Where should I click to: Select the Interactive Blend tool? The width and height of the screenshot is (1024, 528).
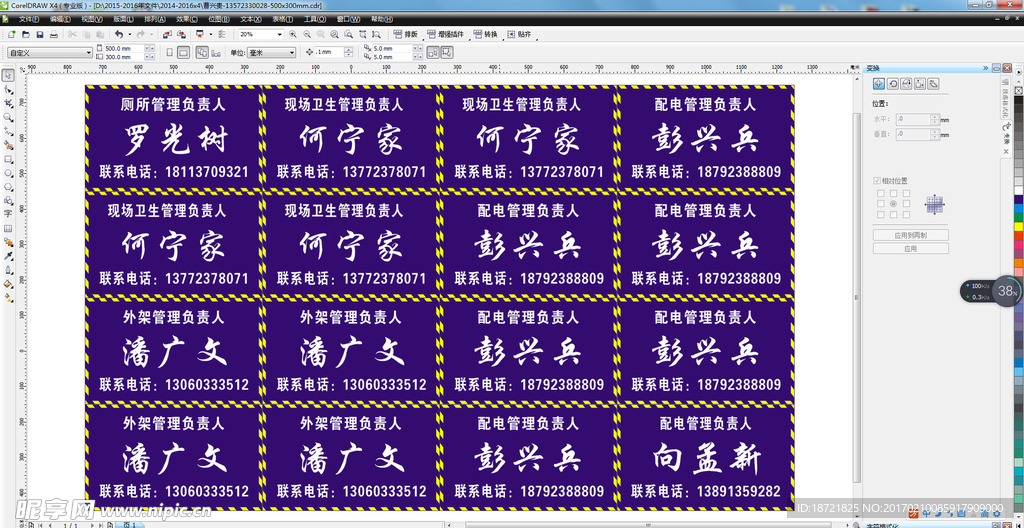coord(8,242)
